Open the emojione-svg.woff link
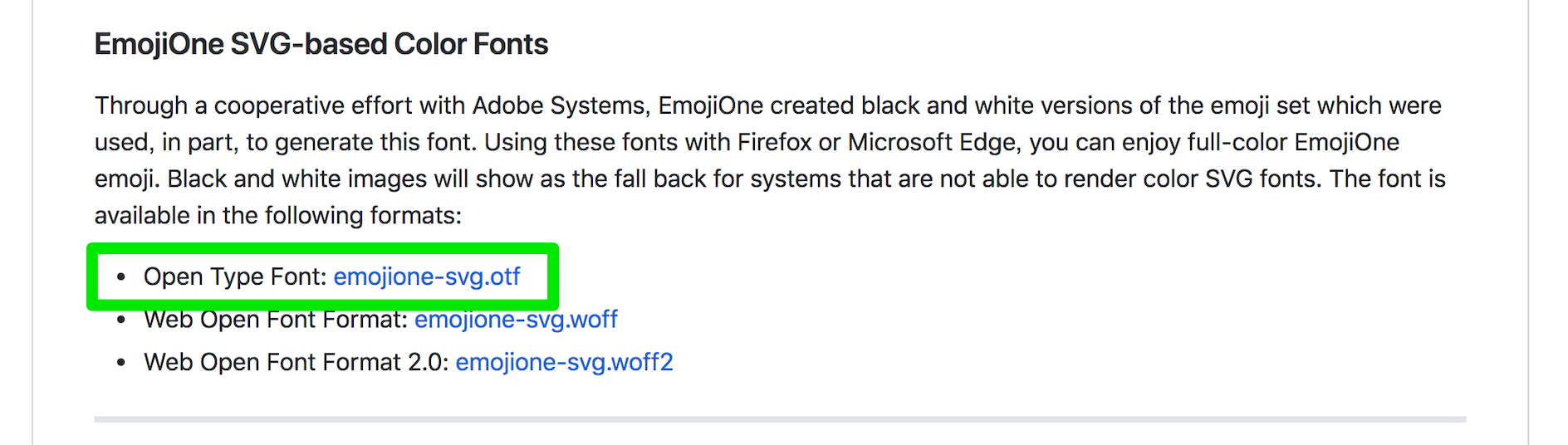1568x445 pixels. (516, 320)
